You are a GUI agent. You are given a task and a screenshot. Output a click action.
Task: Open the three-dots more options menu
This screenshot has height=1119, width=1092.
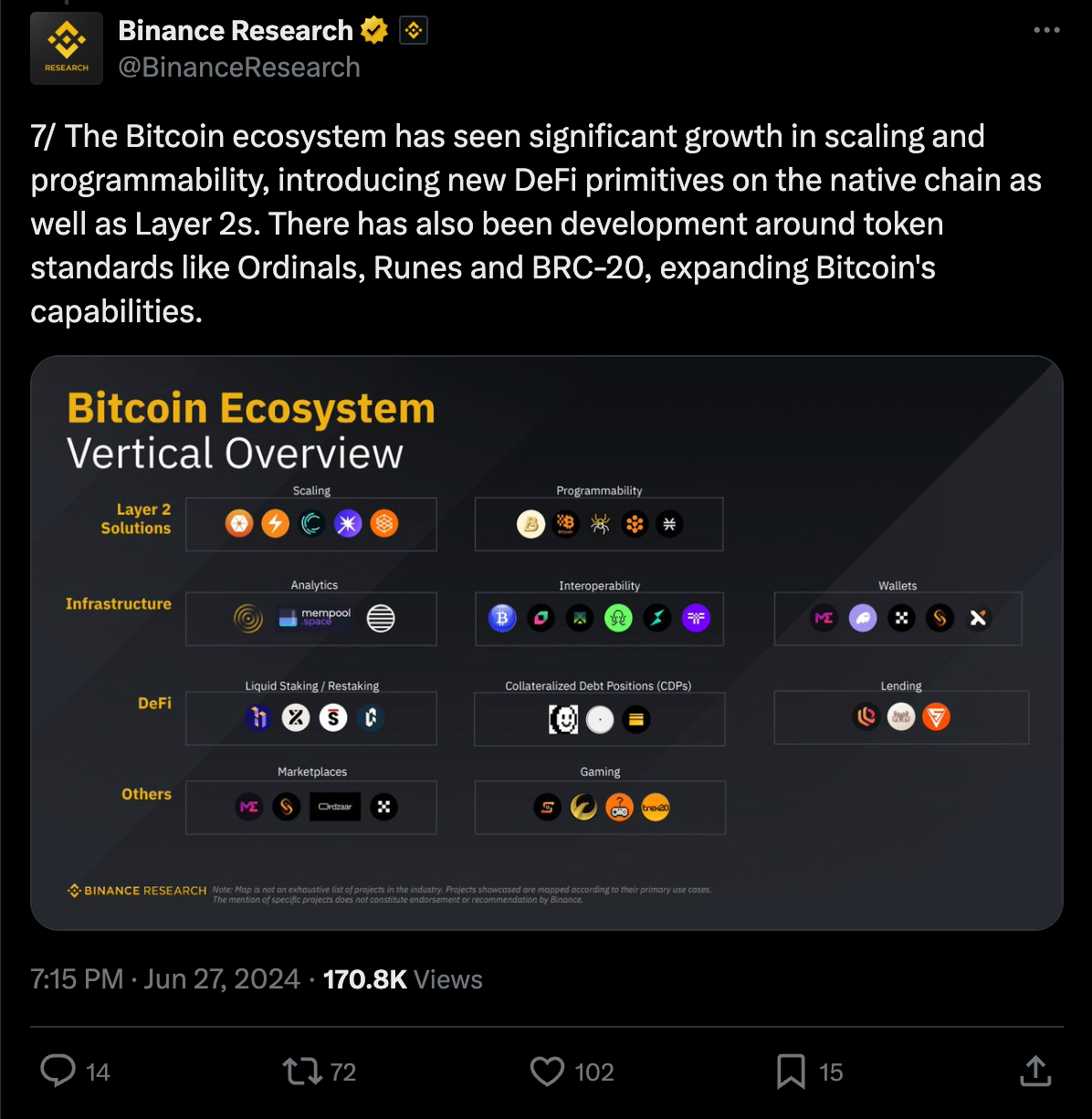pyautogui.click(x=1046, y=30)
